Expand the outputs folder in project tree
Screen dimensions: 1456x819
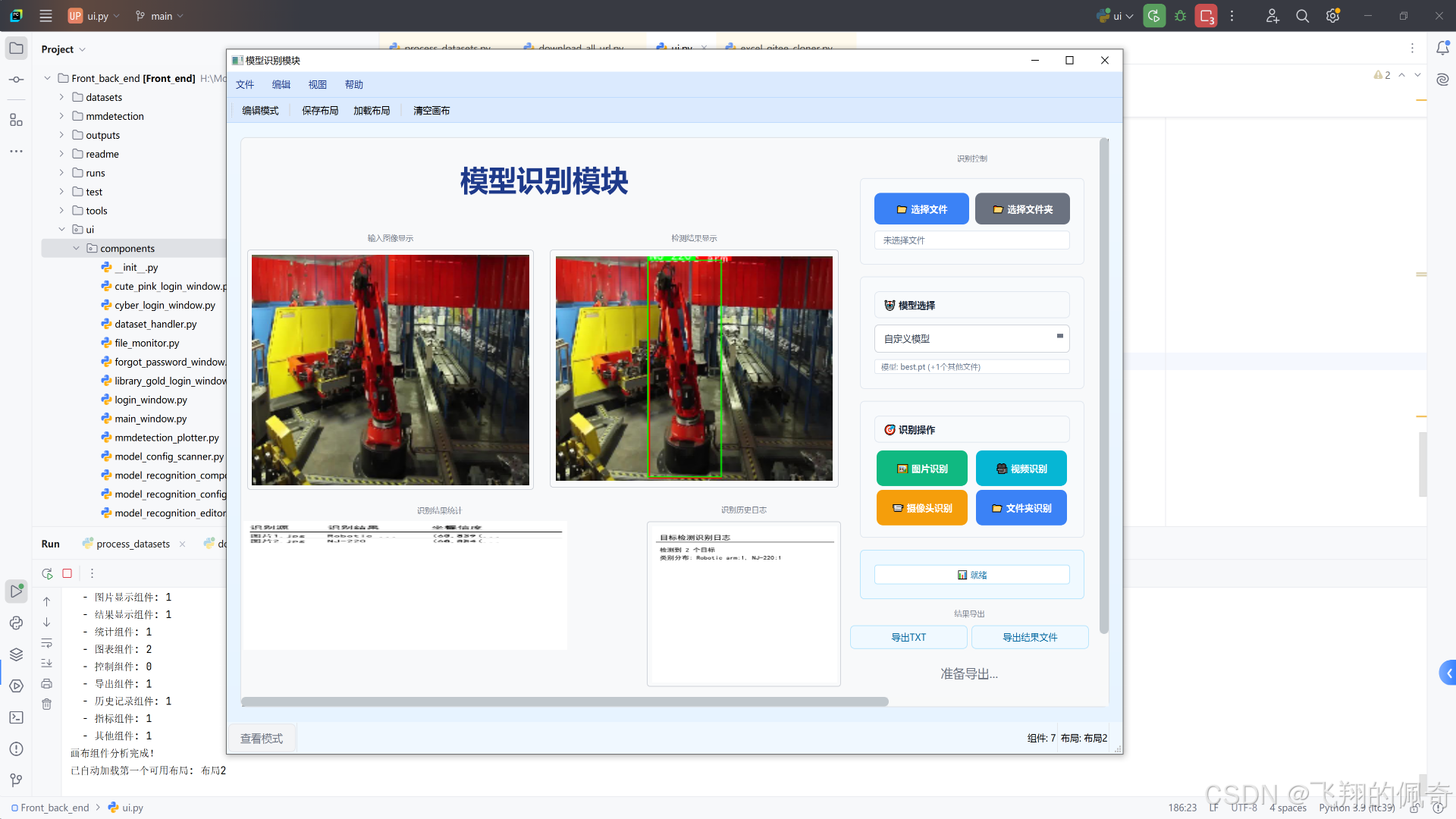coord(62,135)
